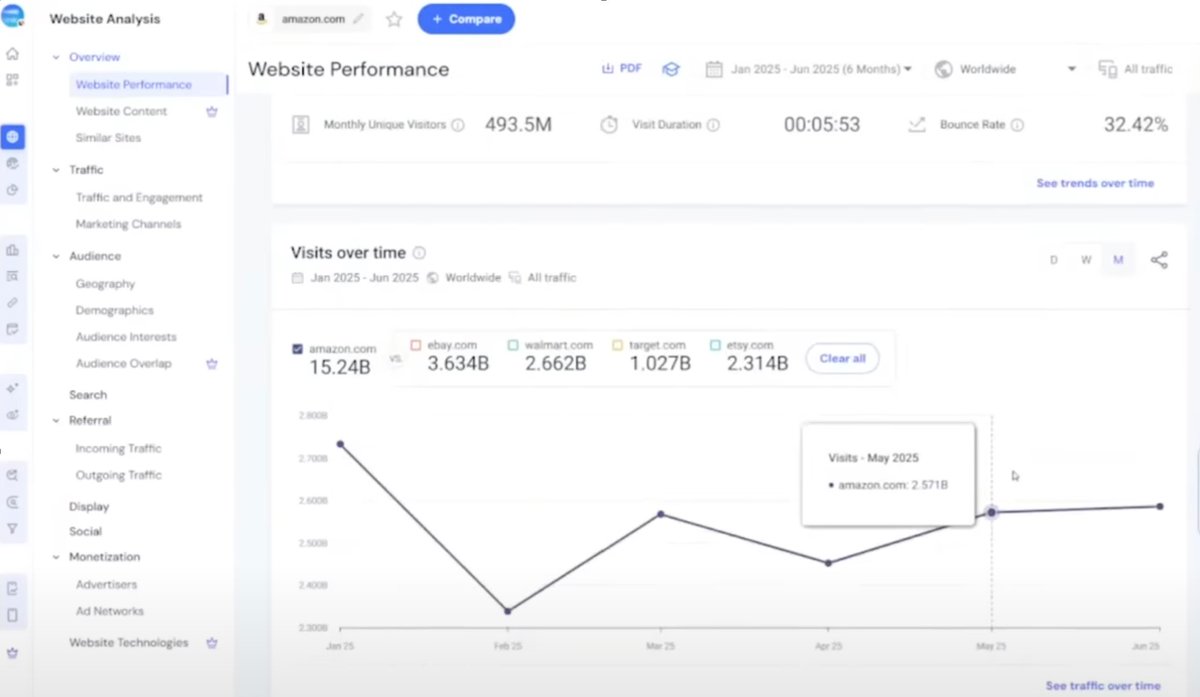Image resolution: width=1200 pixels, height=697 pixels.
Task: Switch chart granularity to W (weekly)
Action: click(x=1085, y=260)
